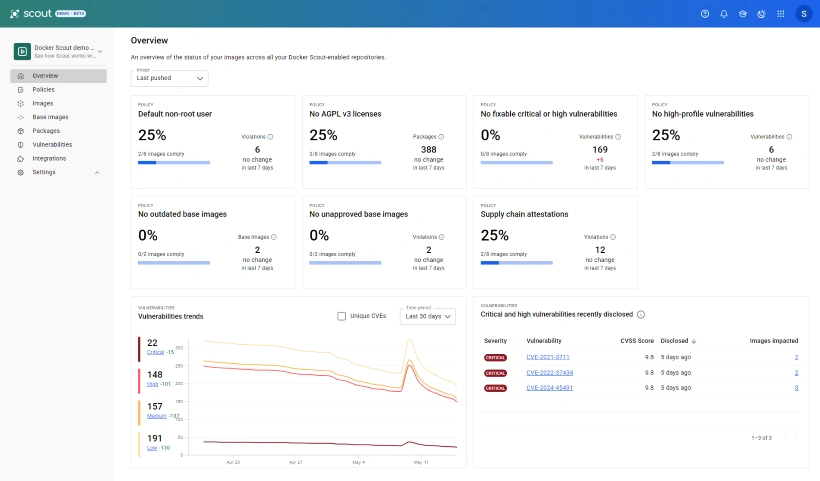
Task: Open the Default non-root user policy card
Action: 213,142
